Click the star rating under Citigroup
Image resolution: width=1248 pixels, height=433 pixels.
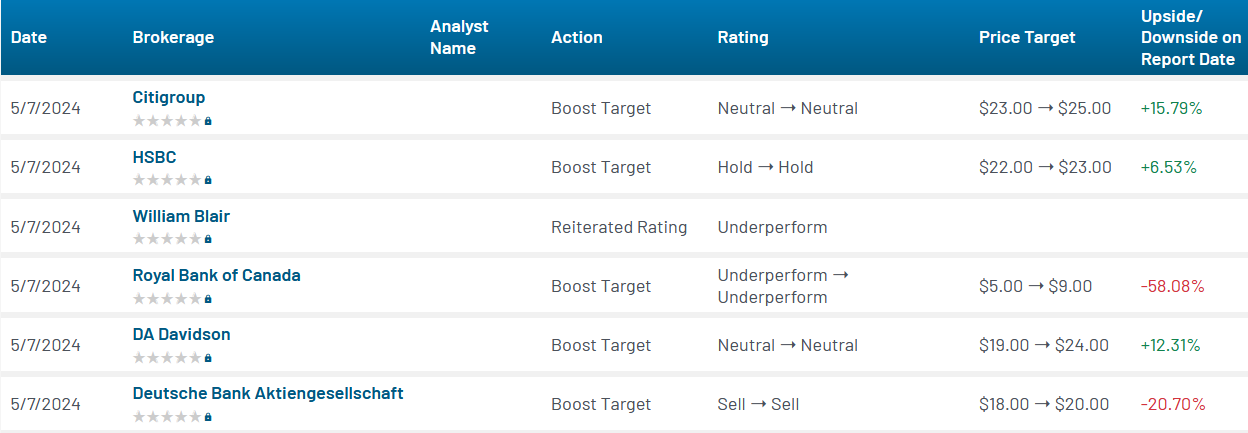(167, 121)
